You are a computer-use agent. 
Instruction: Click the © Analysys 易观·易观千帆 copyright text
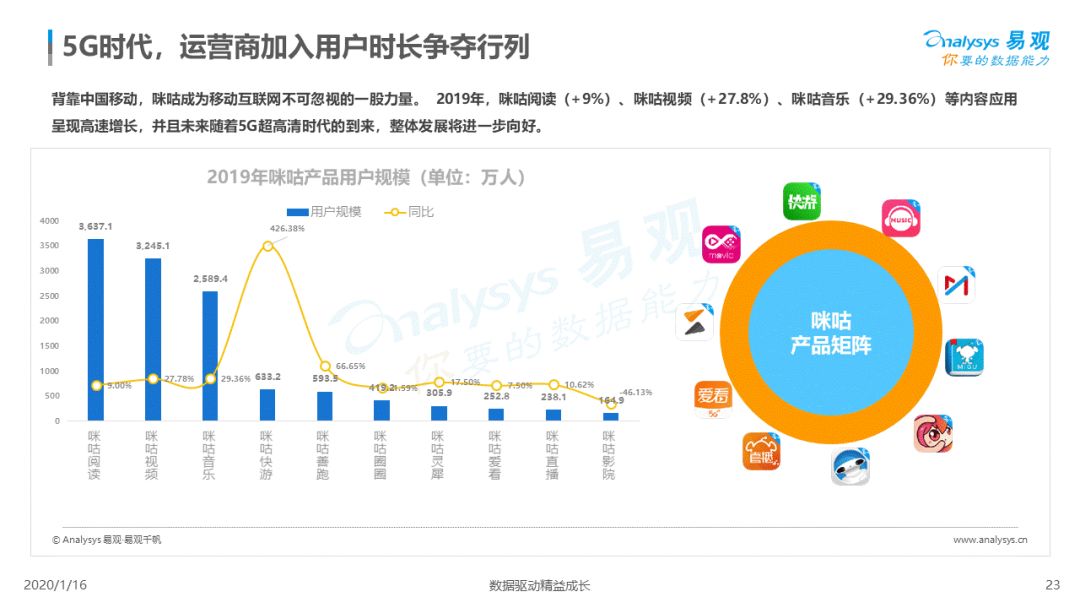tap(106, 540)
